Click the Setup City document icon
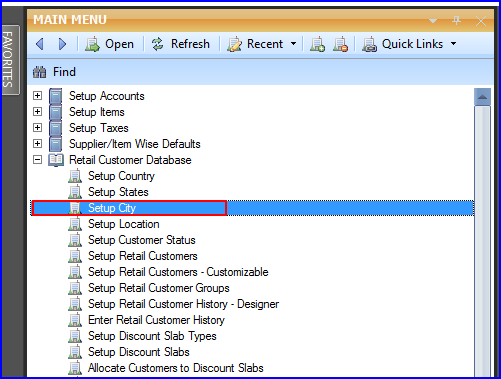This screenshot has height=379, width=501. tap(75, 208)
